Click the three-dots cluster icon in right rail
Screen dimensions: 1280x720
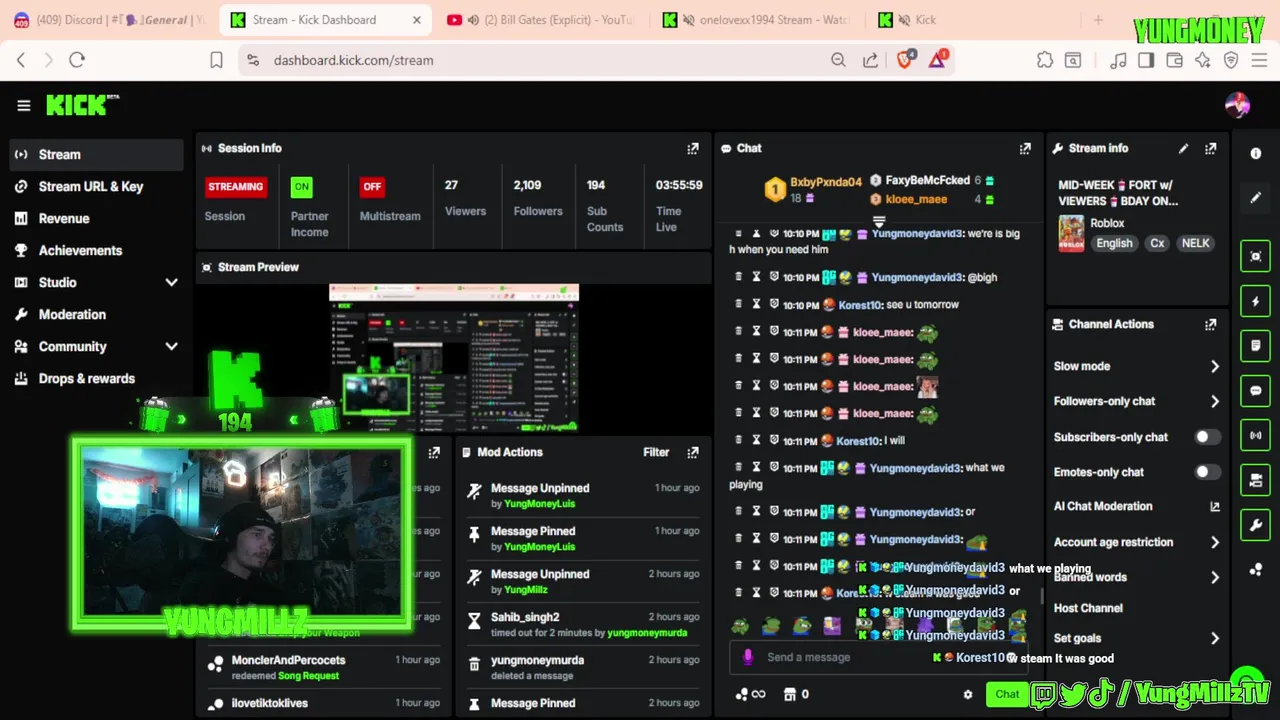point(1256,570)
